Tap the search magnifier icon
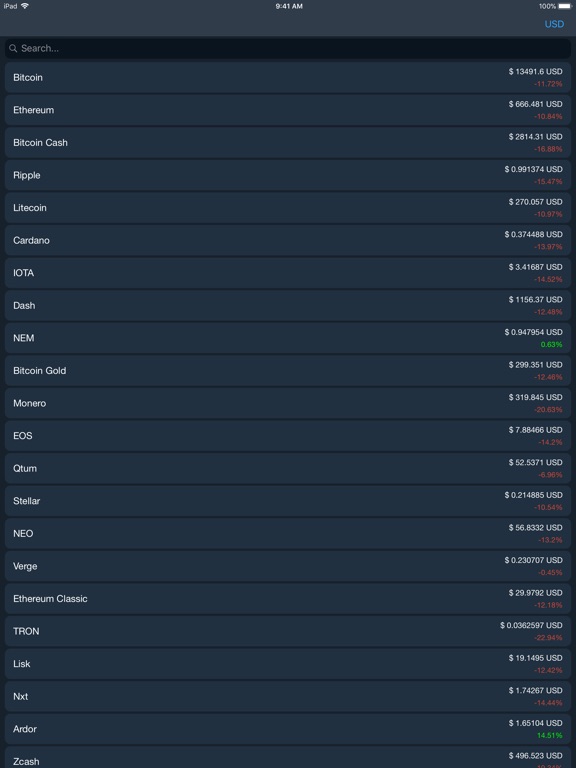This screenshot has height=768, width=576. (13, 48)
